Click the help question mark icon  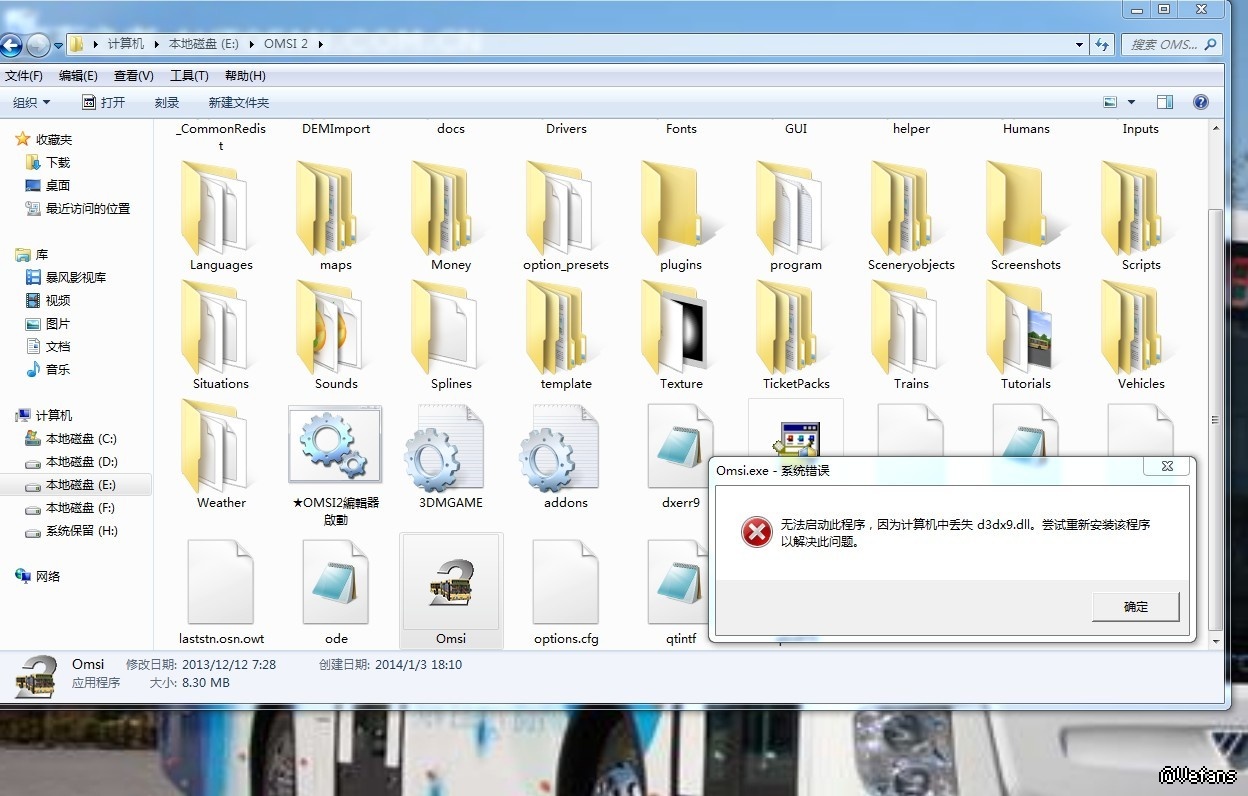click(1201, 102)
